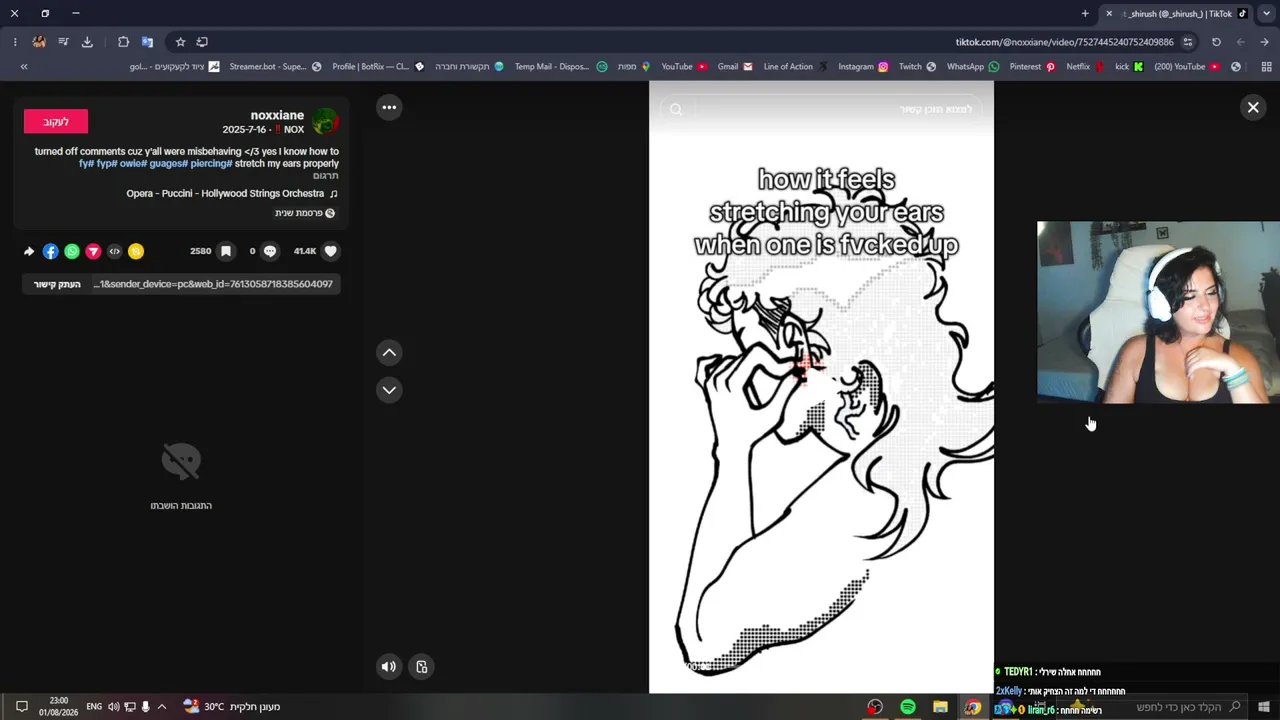Go forward in browser history
1280x720 pixels.
tap(1241, 42)
